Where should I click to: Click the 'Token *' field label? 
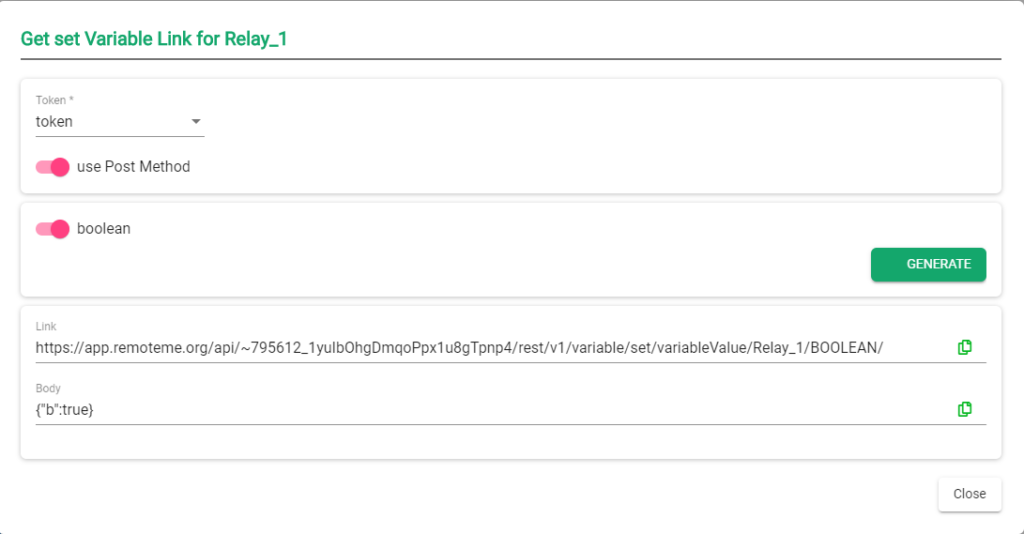tap(53, 100)
